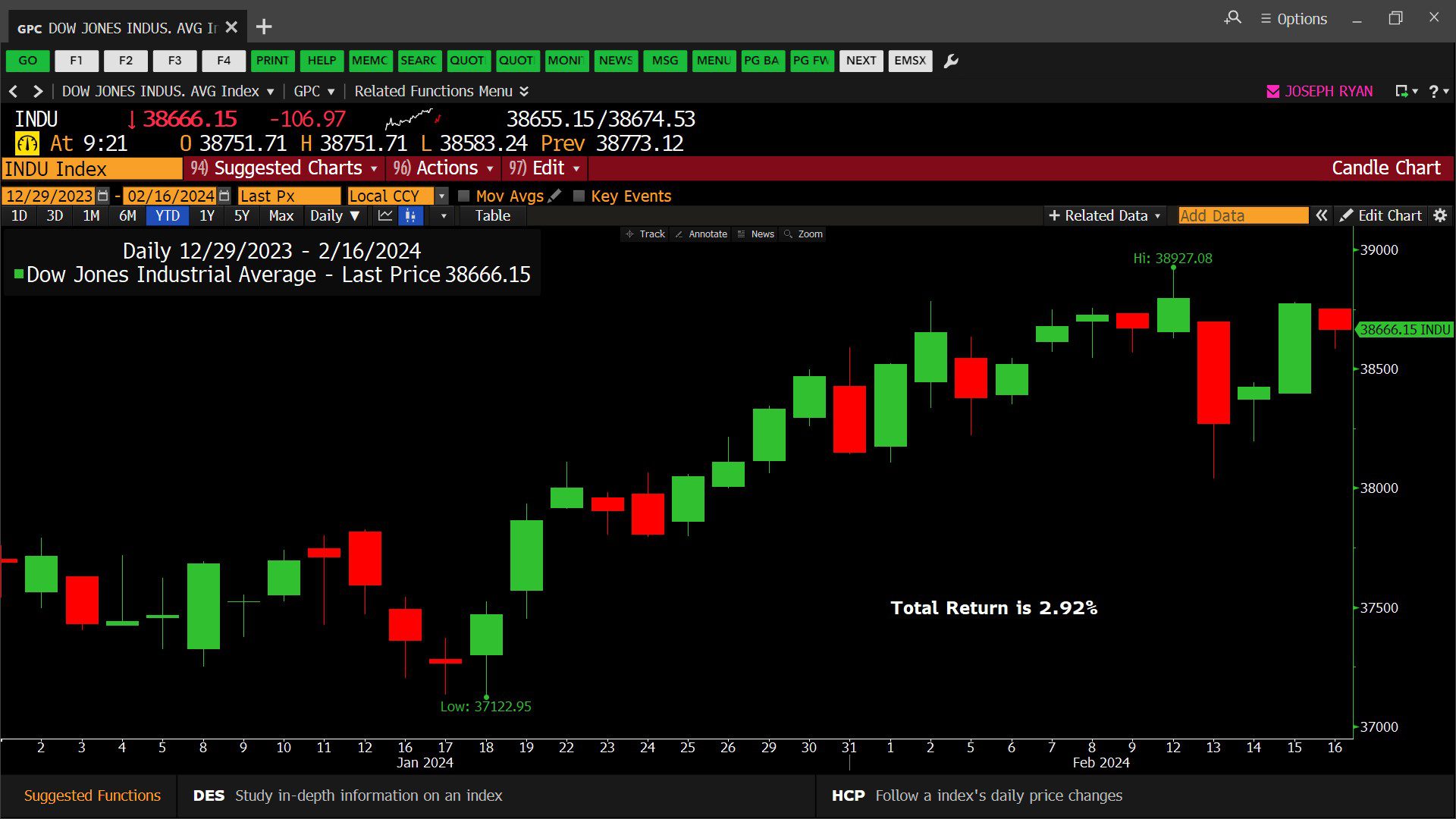Select the 3D time range

point(55,215)
